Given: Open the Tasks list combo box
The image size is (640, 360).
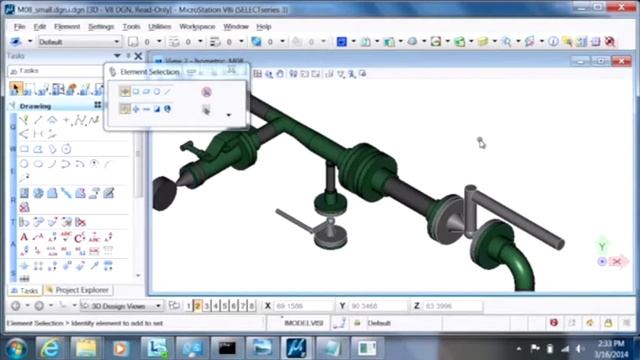Looking at the screenshot, I should pyautogui.click(x=55, y=71).
